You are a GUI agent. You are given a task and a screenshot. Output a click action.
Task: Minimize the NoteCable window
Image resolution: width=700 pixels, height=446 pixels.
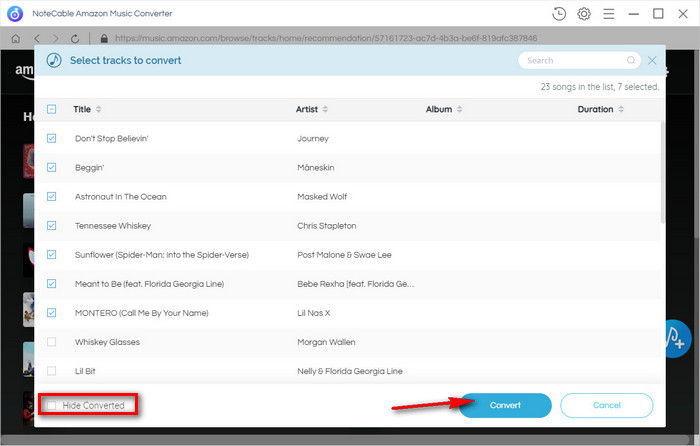[x=633, y=14]
